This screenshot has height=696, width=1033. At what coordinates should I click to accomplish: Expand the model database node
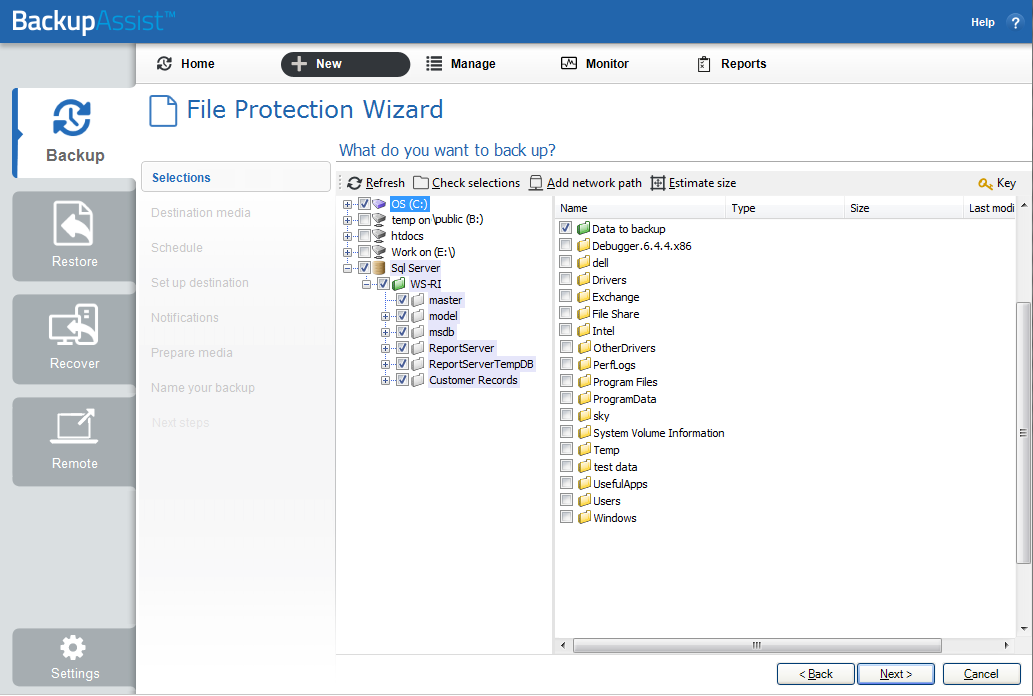click(x=385, y=316)
